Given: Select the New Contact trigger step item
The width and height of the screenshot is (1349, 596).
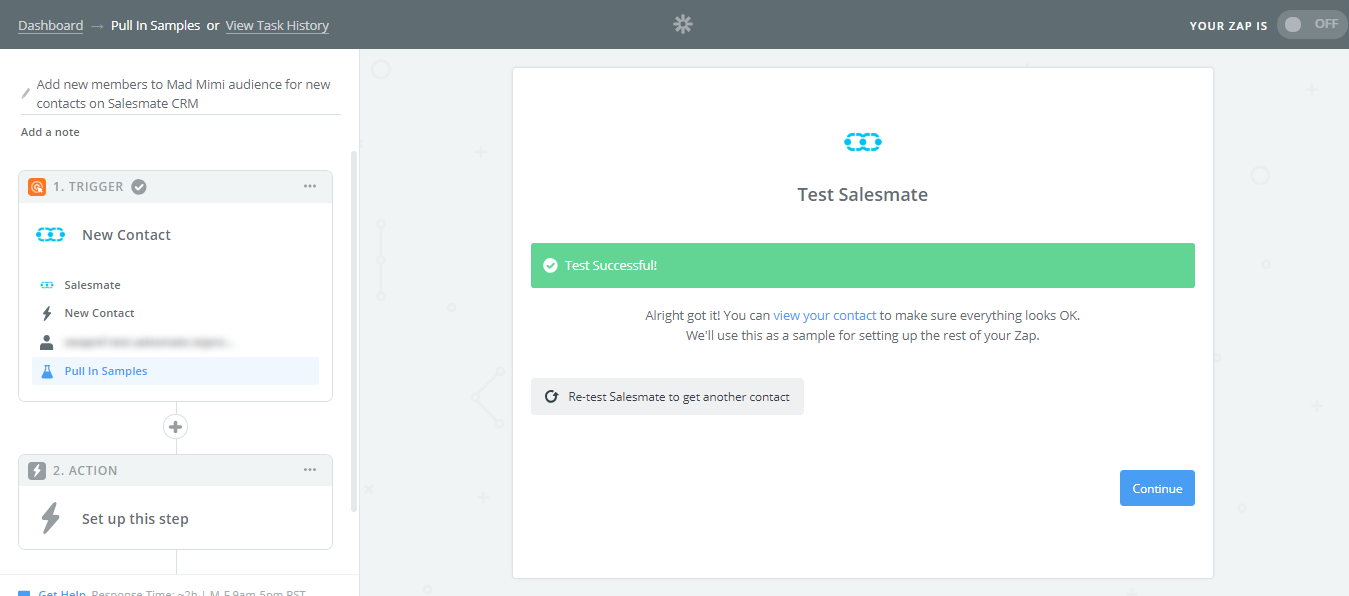Looking at the screenshot, I should 176,313.
